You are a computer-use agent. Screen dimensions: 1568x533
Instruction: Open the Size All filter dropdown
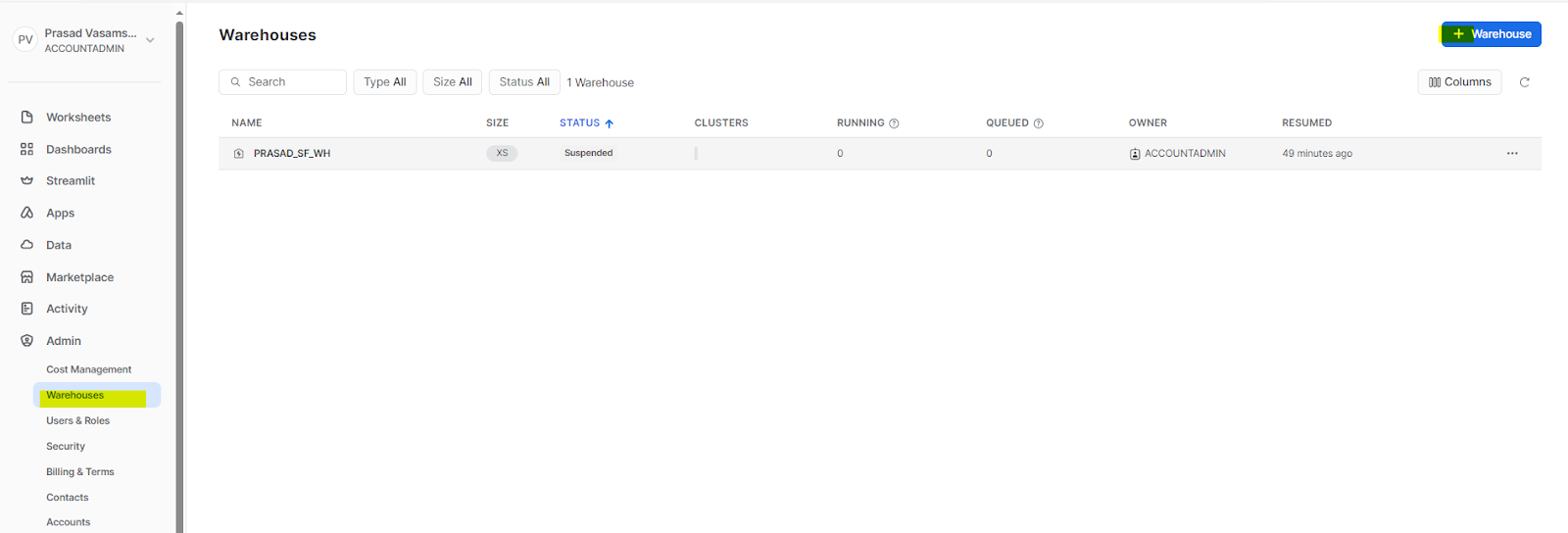point(453,82)
